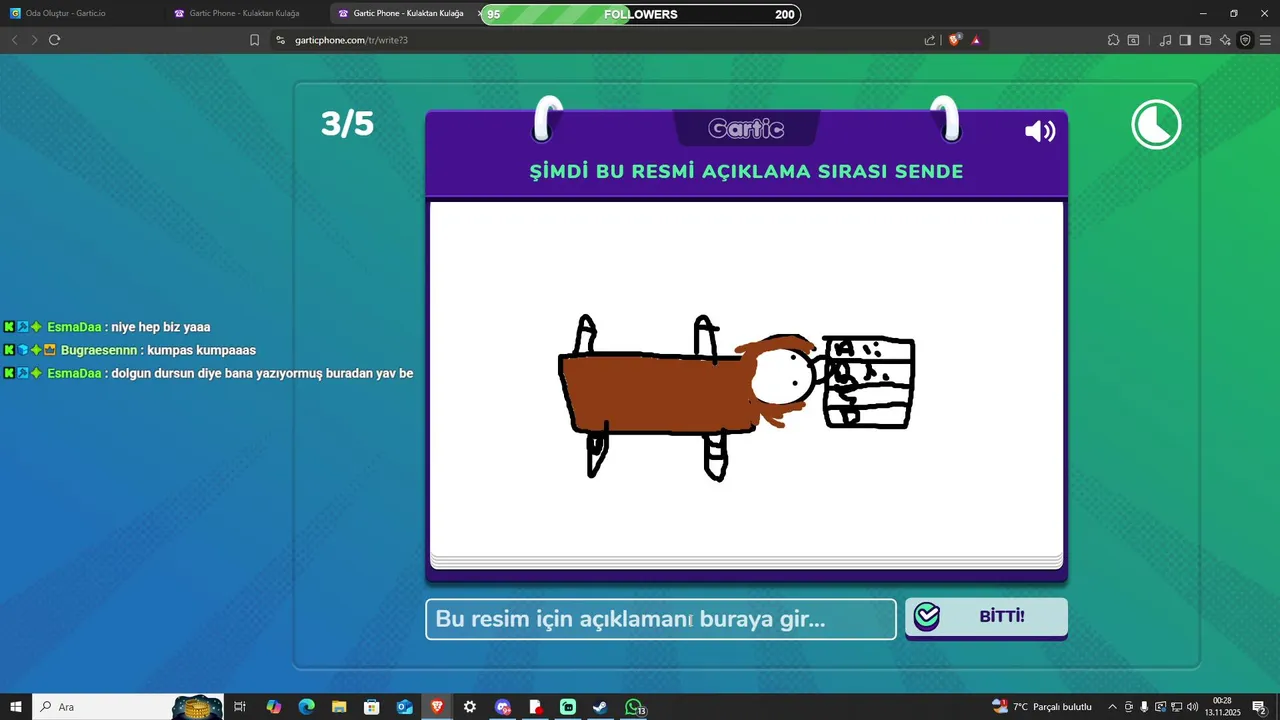Click the round timer clock icon

click(1156, 125)
